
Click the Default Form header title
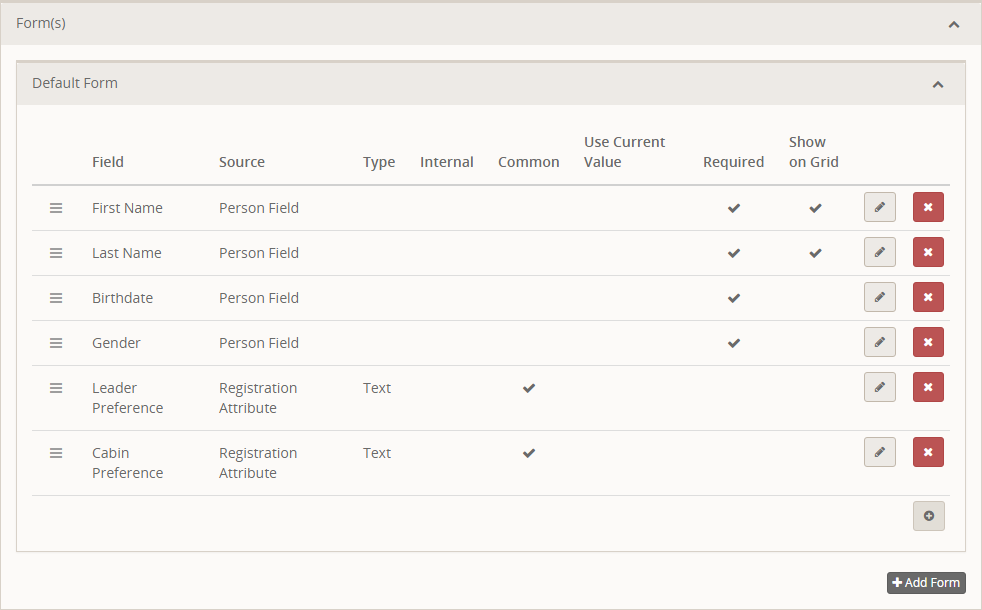(x=75, y=83)
